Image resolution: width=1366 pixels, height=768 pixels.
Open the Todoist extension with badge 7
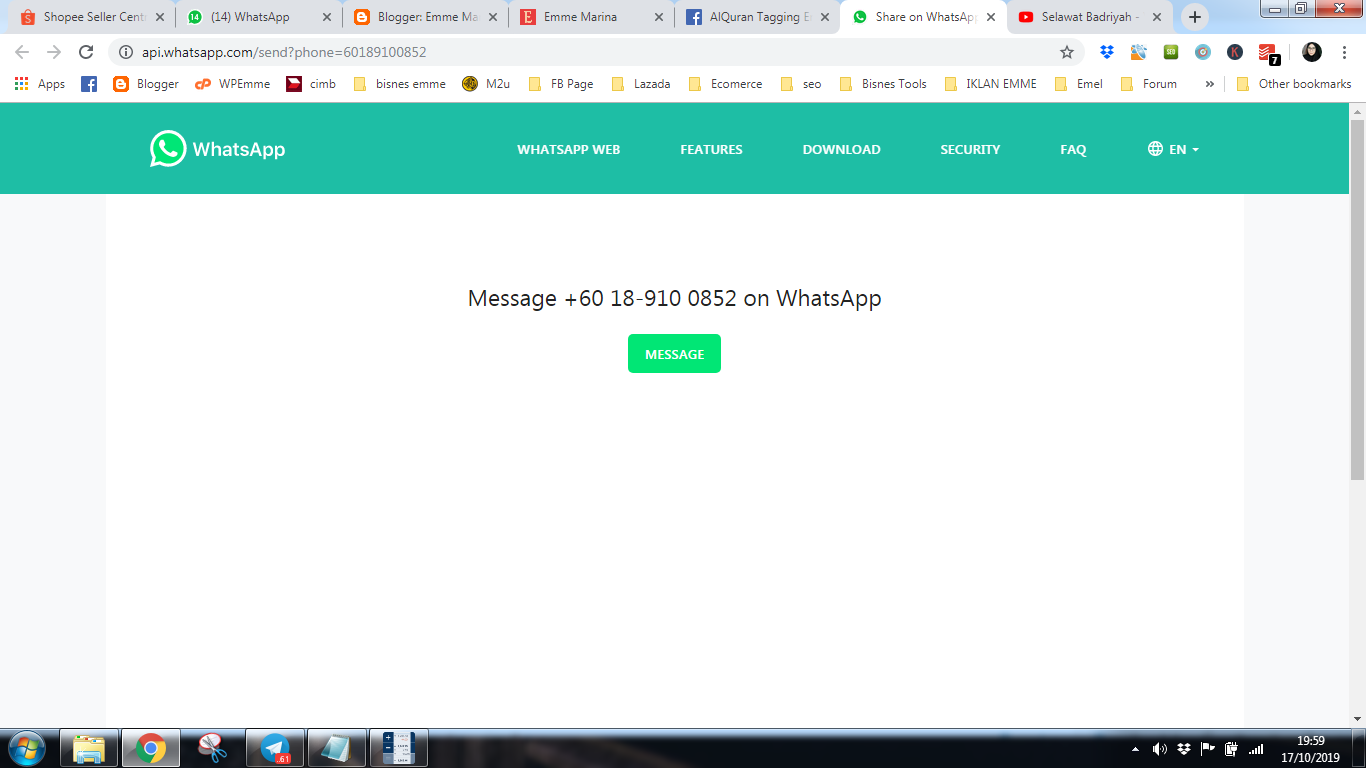click(x=1268, y=53)
